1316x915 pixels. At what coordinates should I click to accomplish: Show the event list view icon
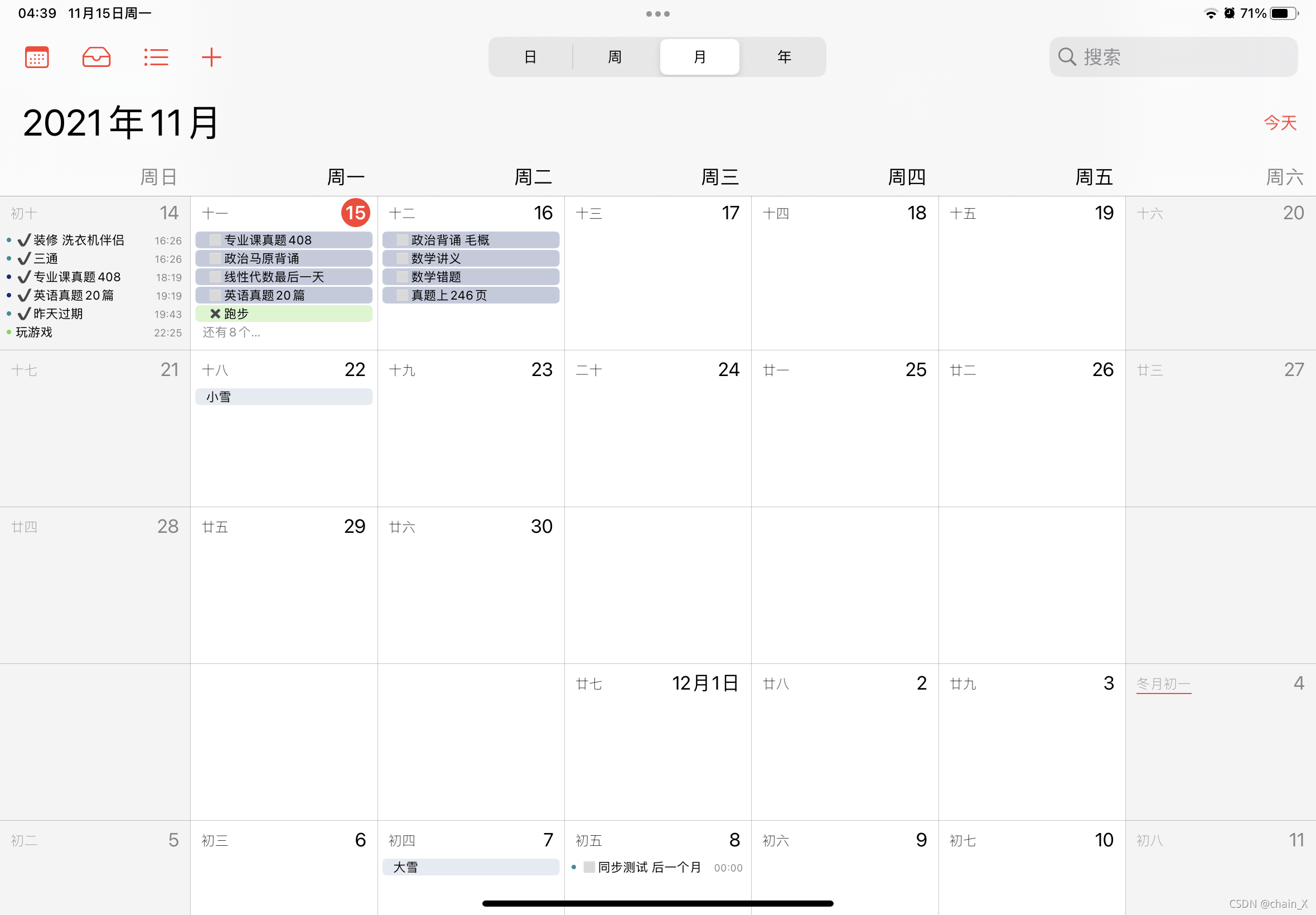point(156,57)
